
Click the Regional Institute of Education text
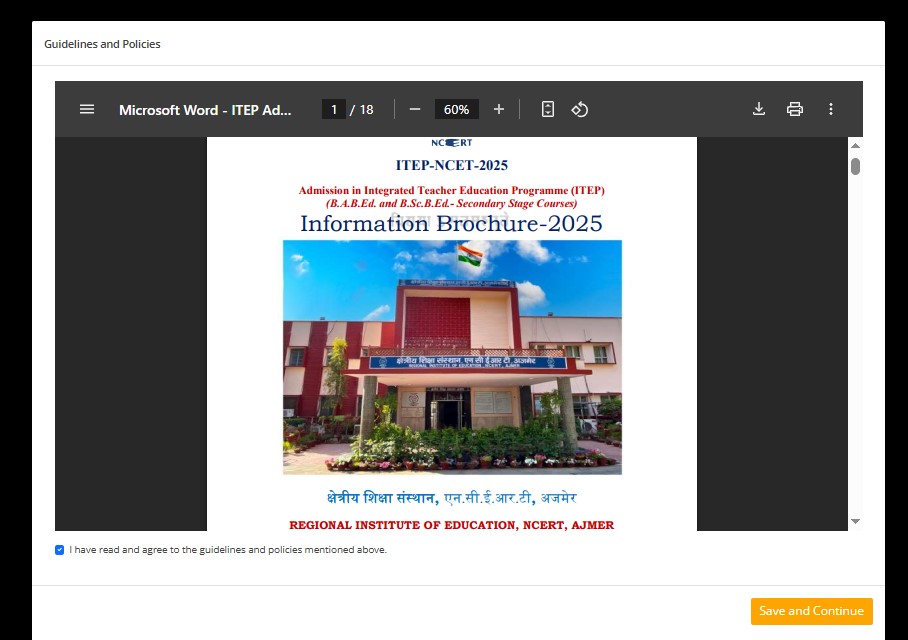click(x=451, y=525)
